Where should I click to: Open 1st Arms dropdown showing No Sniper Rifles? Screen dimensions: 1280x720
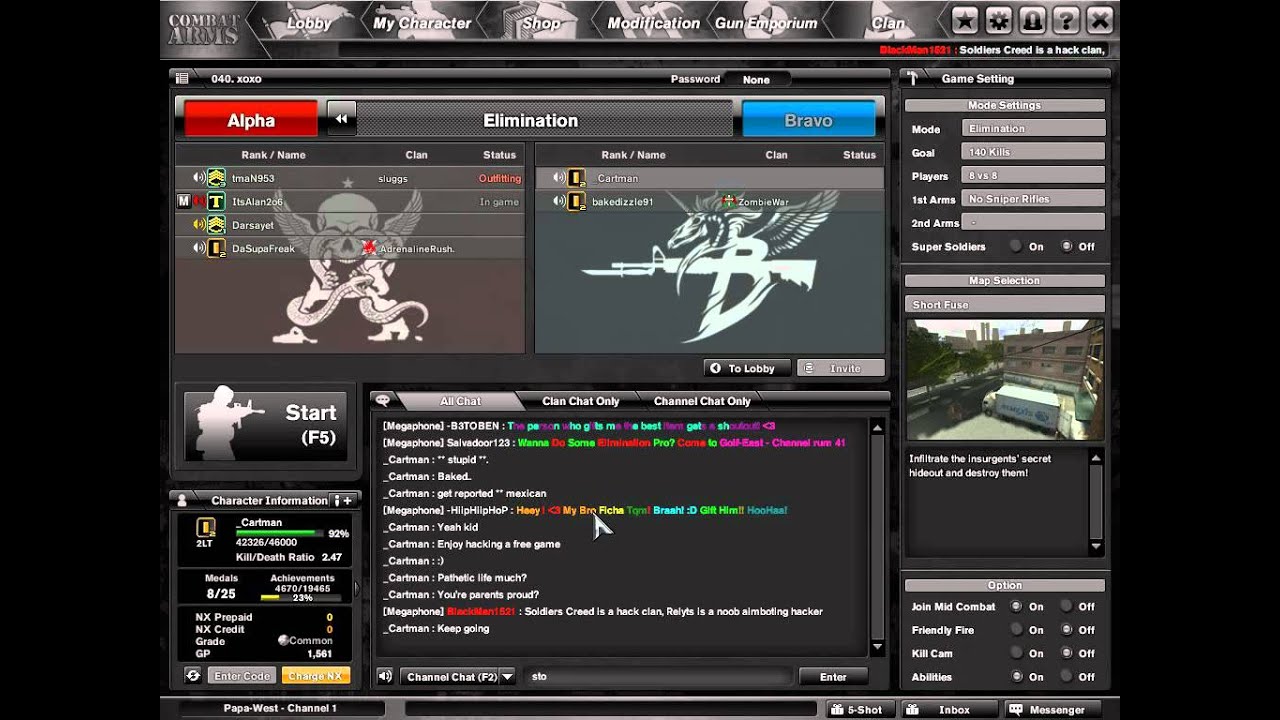tap(1033, 199)
